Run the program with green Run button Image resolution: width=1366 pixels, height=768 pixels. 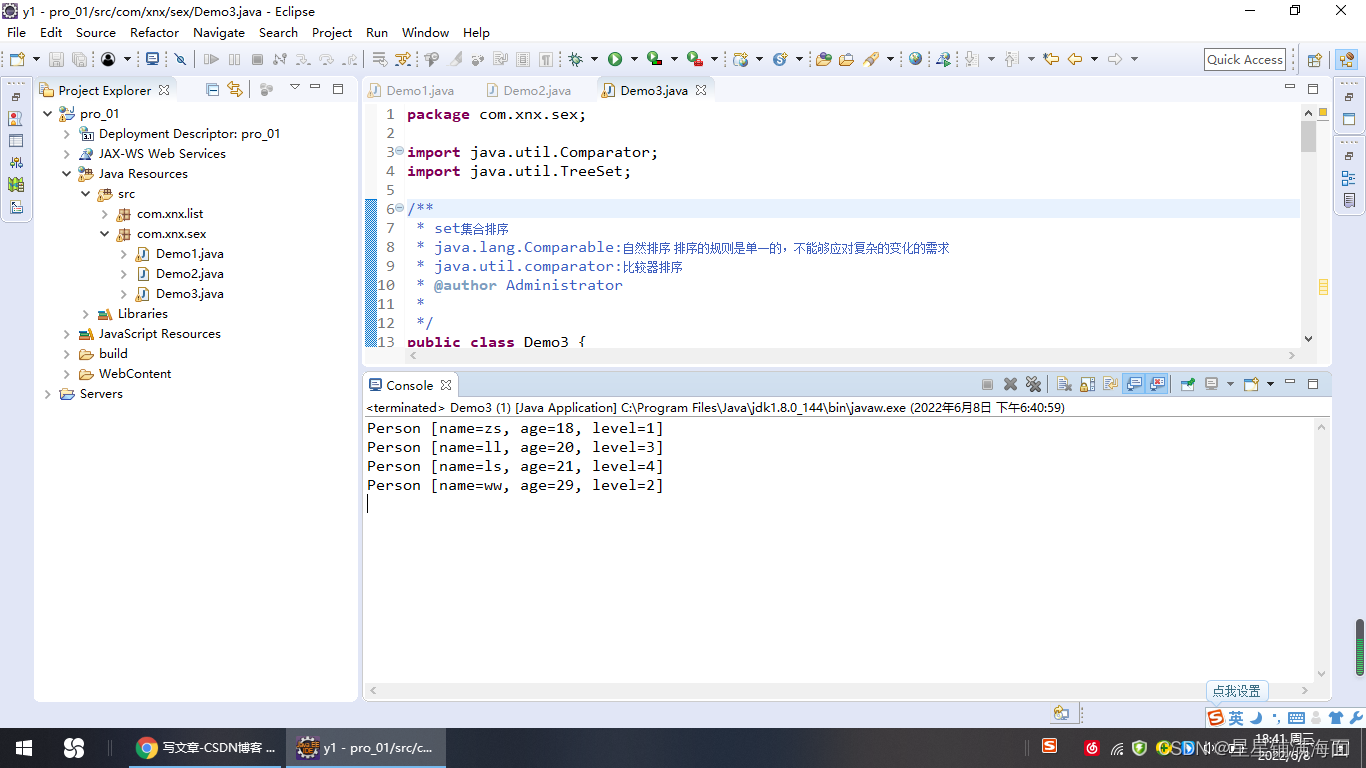615,59
